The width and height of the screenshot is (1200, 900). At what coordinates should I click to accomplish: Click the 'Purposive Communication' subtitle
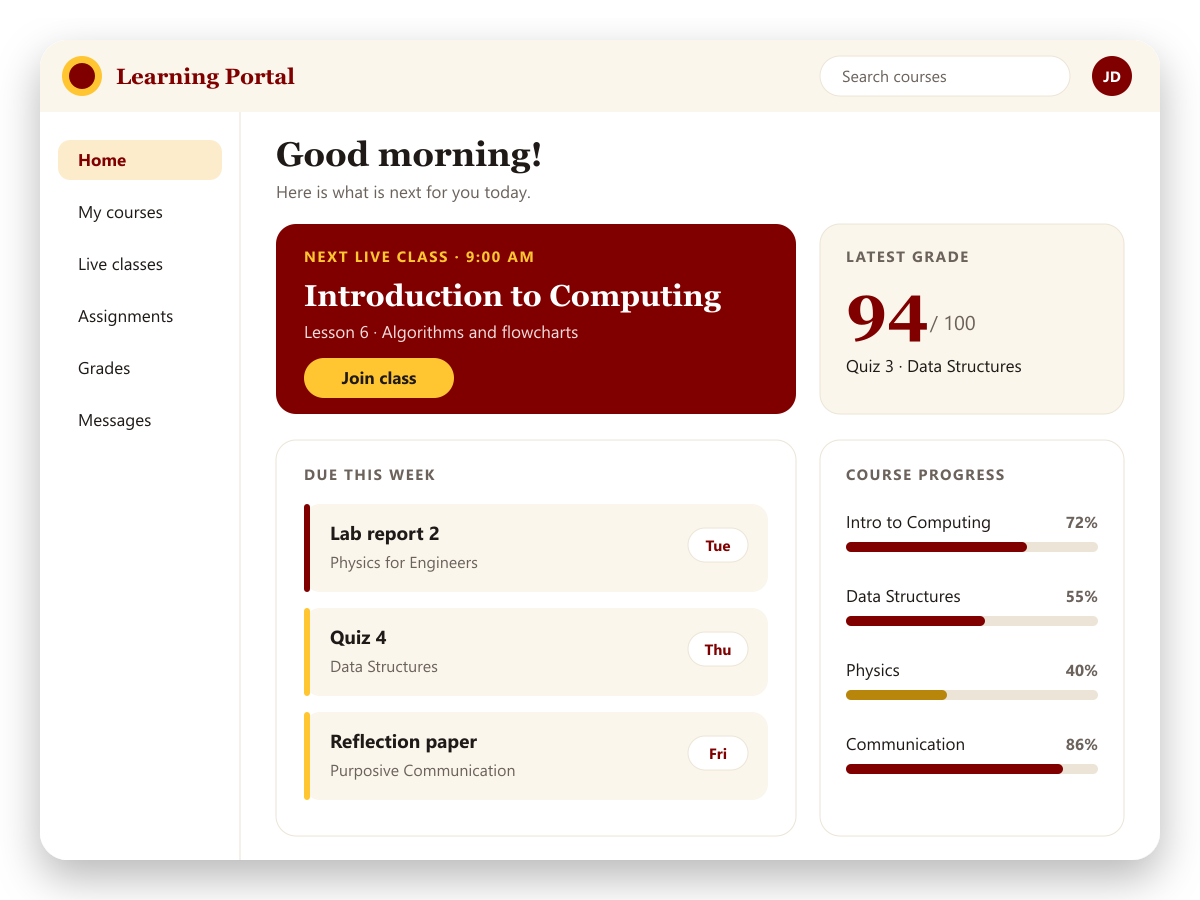point(423,771)
